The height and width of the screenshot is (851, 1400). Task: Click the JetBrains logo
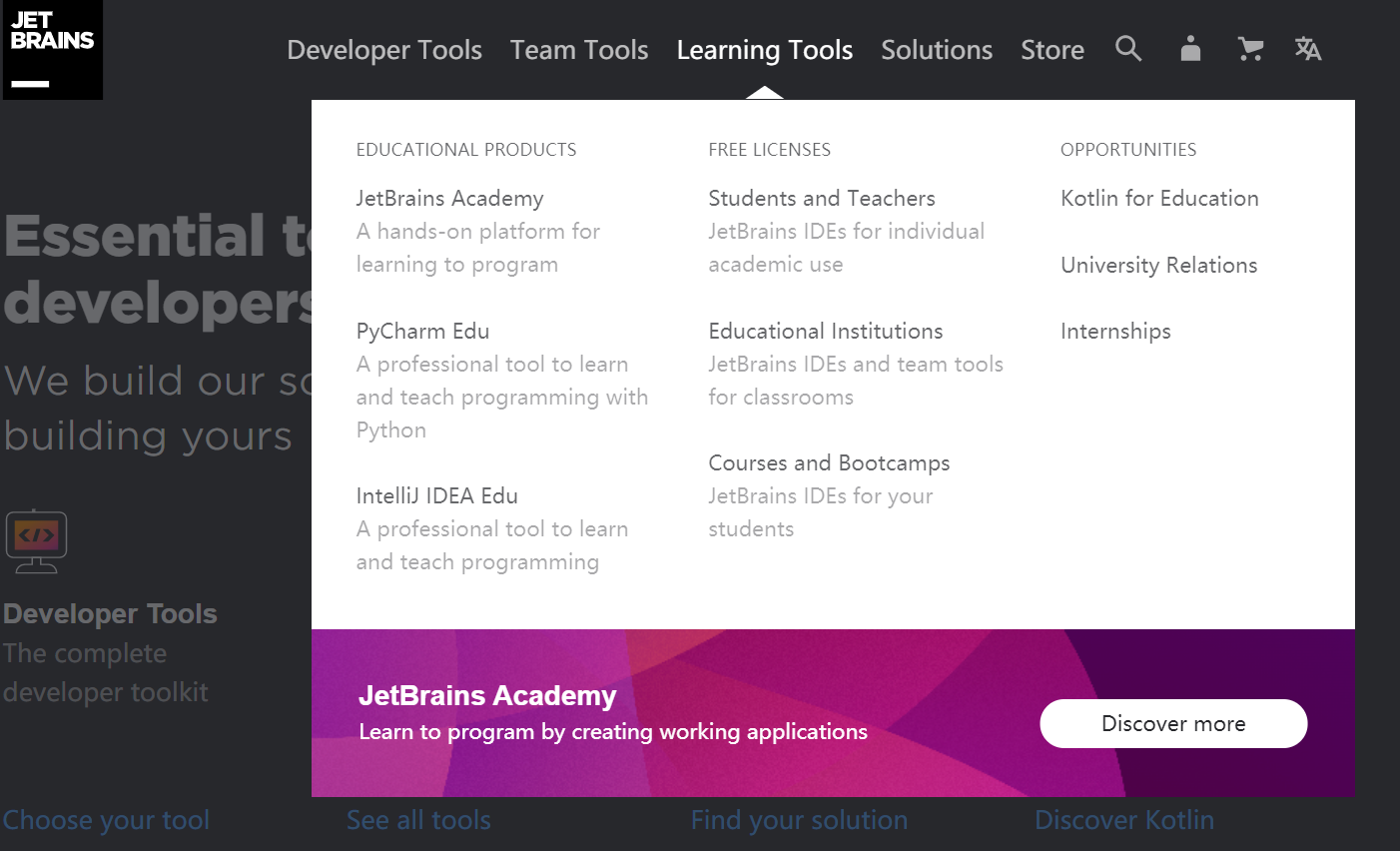pos(52,50)
